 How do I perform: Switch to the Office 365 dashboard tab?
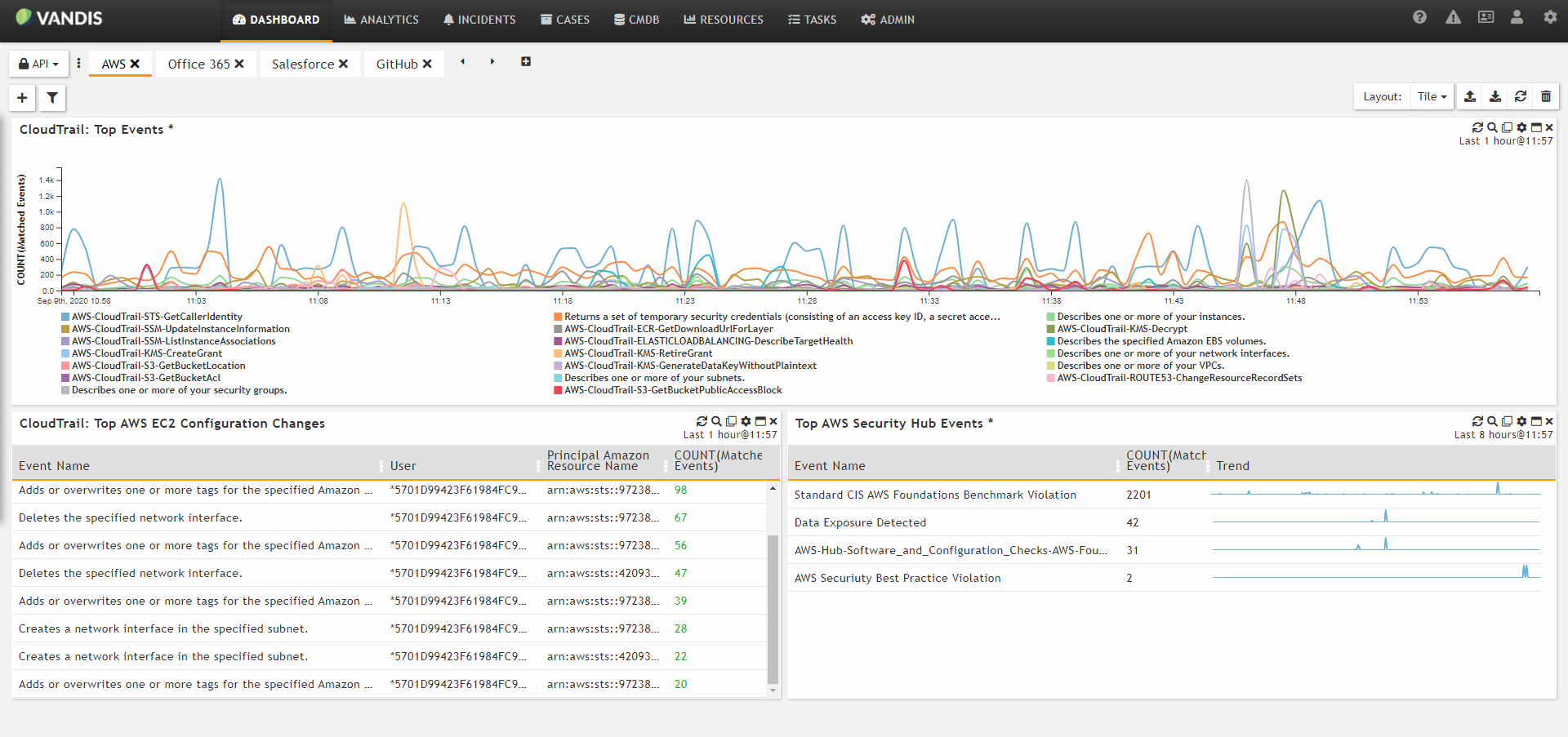coord(198,64)
